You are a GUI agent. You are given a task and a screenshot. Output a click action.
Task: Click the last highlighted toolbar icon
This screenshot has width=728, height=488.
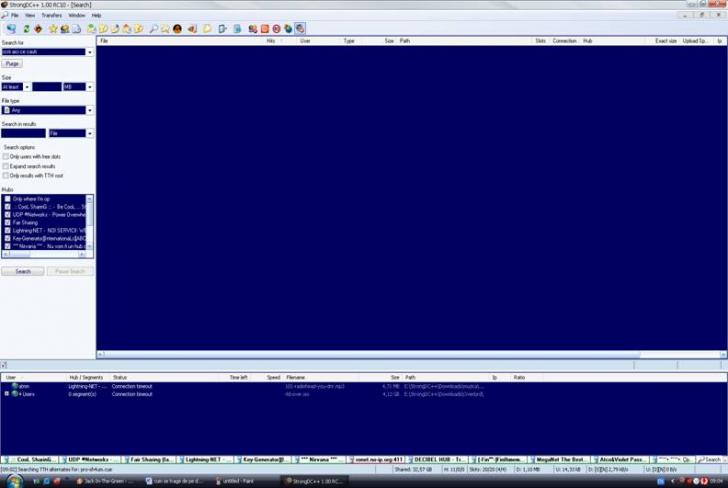click(x=301, y=29)
